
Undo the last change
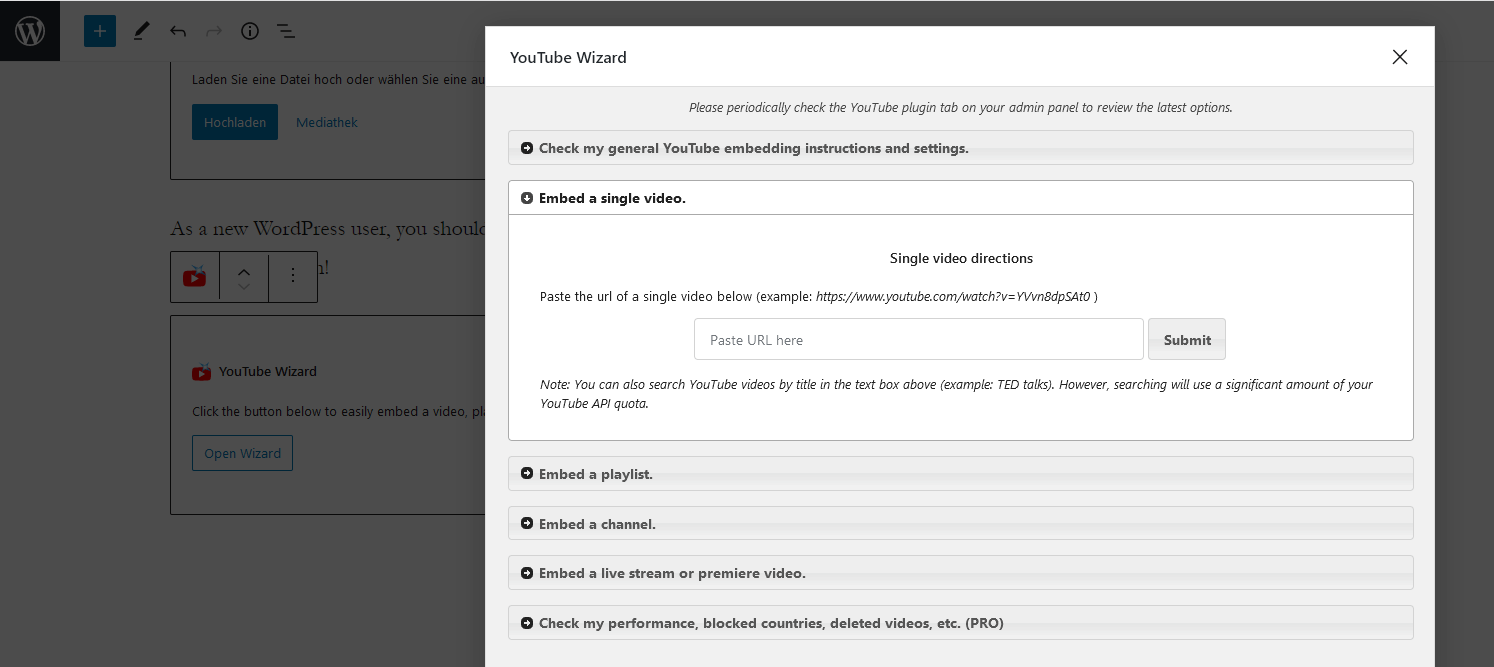pyautogui.click(x=178, y=31)
